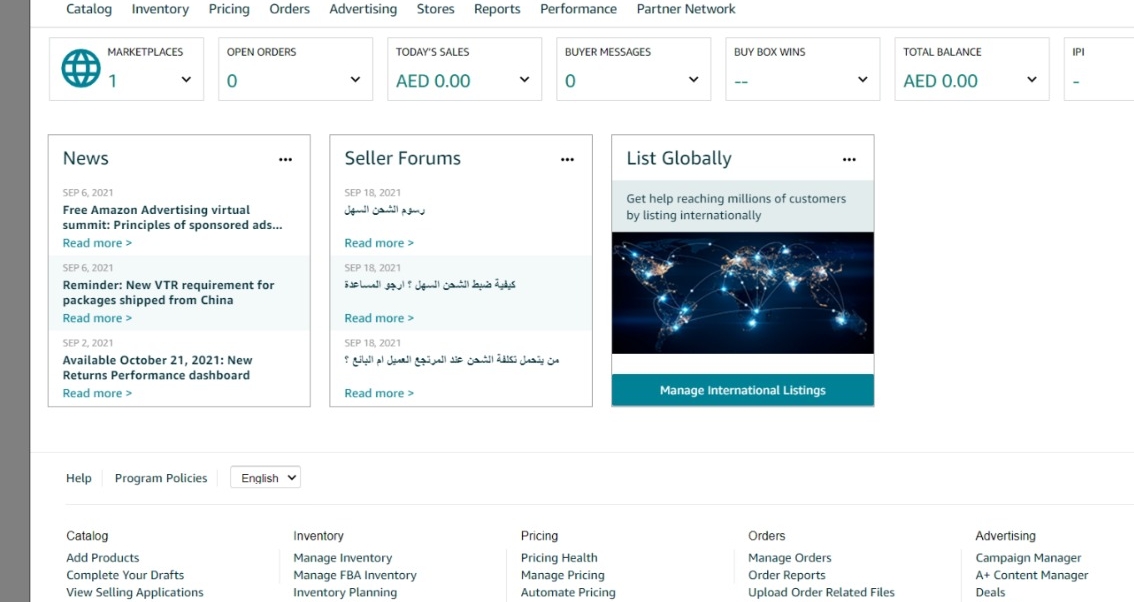Click Upload Order Related Files footer link
The height and width of the screenshot is (602, 1134).
(x=822, y=593)
